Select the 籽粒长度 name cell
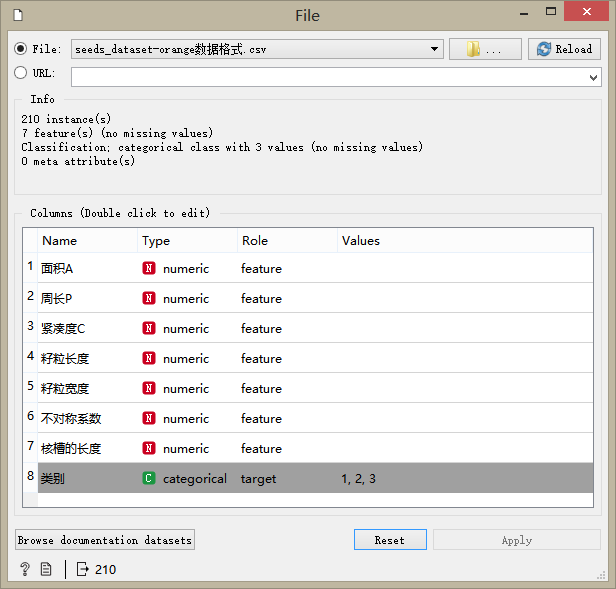 click(x=88, y=358)
